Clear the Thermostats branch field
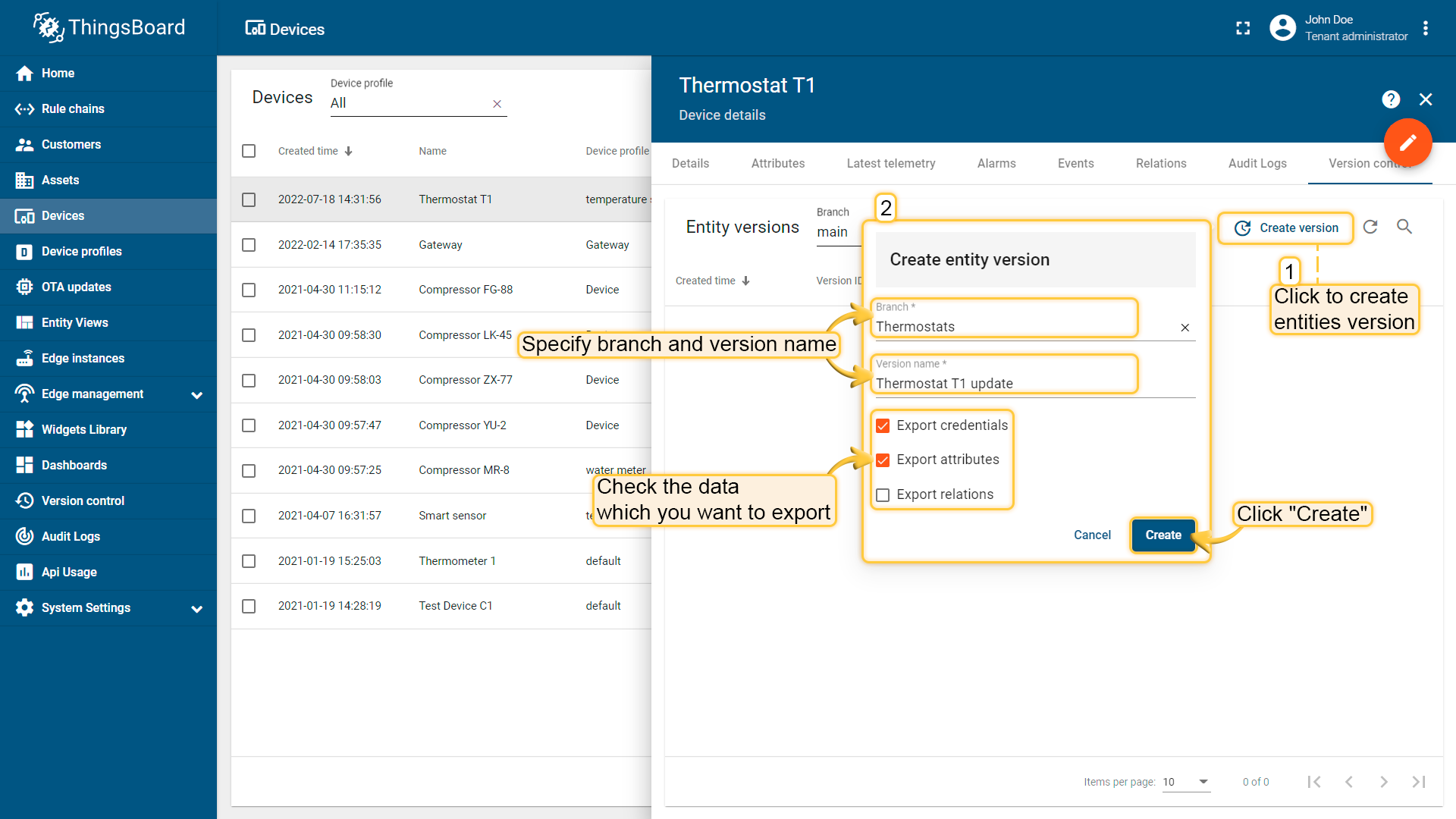Image resolution: width=1456 pixels, height=819 pixels. 1185,328
